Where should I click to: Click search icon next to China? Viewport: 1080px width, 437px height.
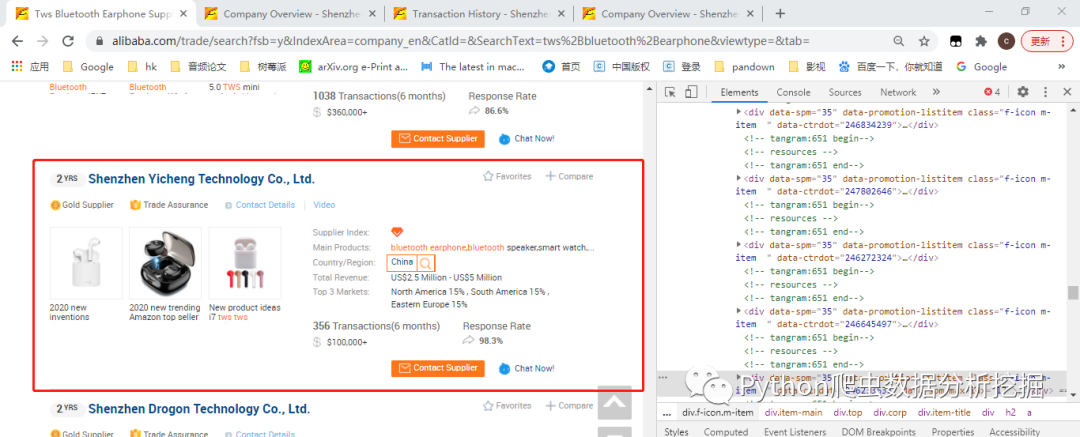pyautogui.click(x=426, y=263)
